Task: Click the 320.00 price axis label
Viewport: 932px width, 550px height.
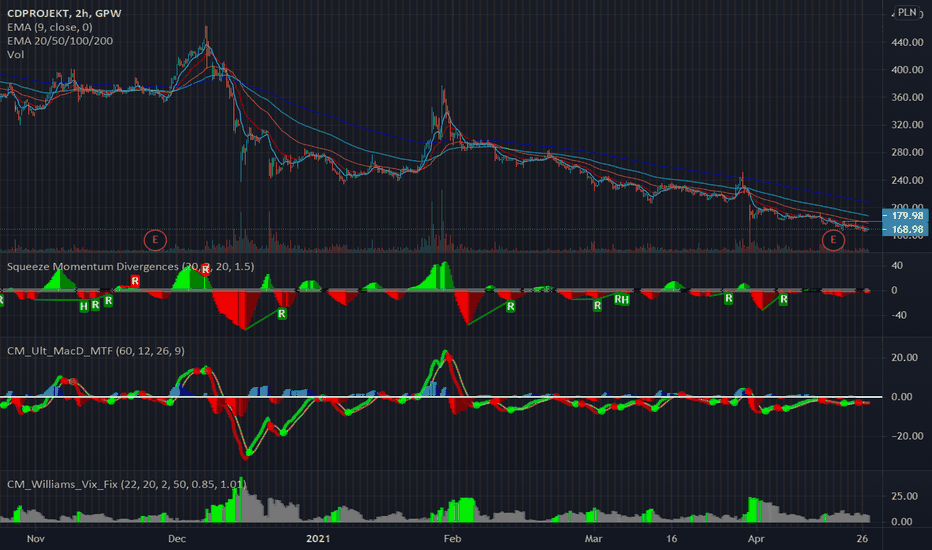Action: (908, 125)
